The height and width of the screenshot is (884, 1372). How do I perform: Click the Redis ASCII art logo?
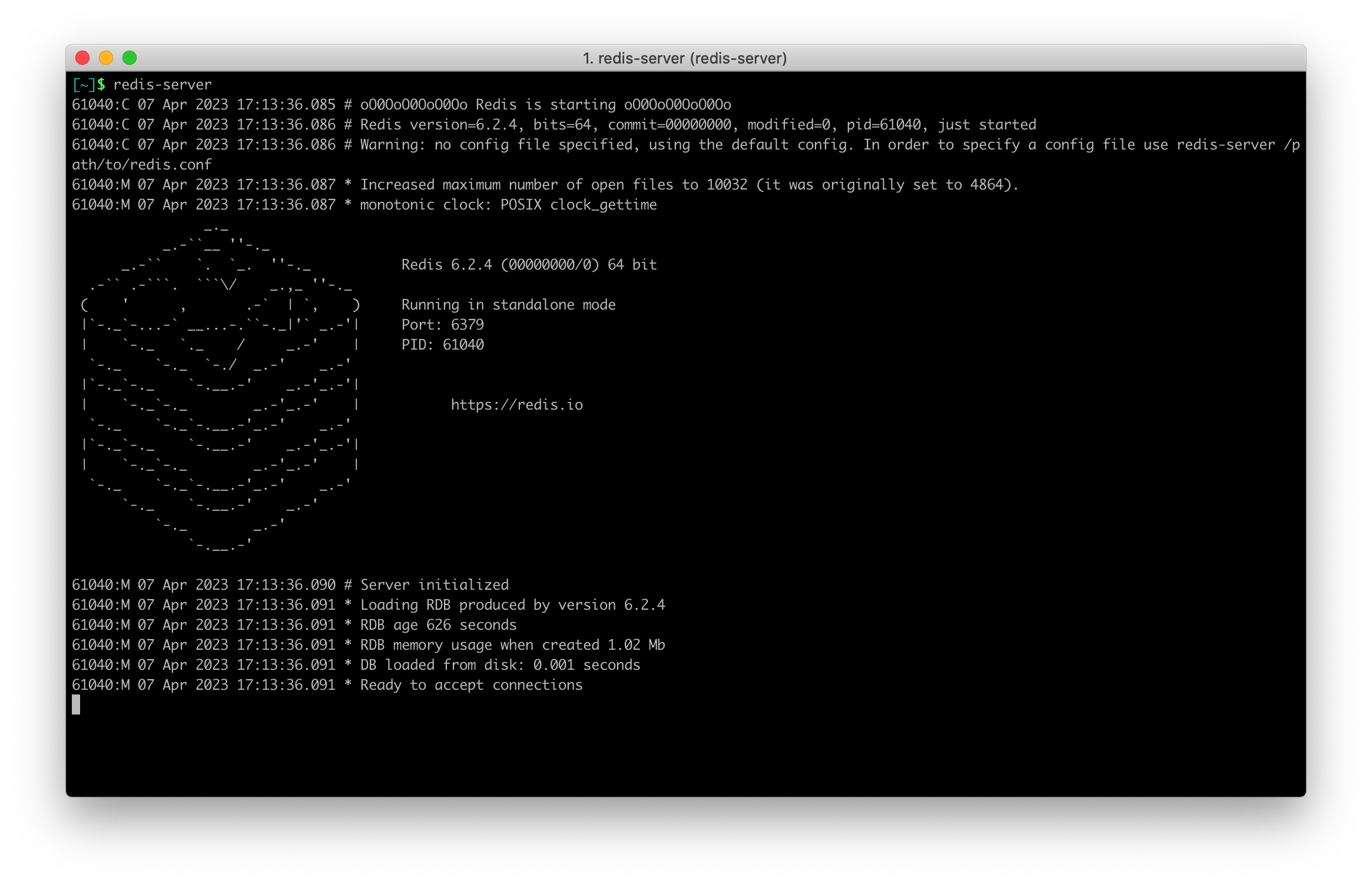(220, 388)
